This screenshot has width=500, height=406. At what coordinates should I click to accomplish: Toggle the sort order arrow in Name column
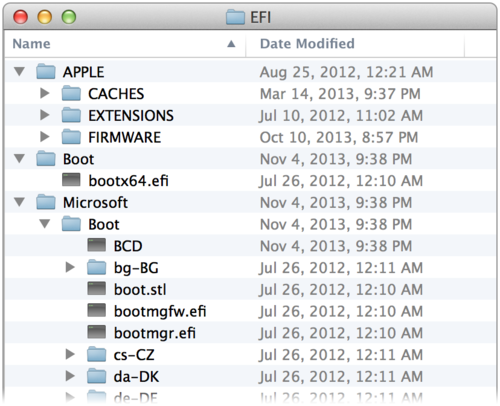tap(231, 44)
